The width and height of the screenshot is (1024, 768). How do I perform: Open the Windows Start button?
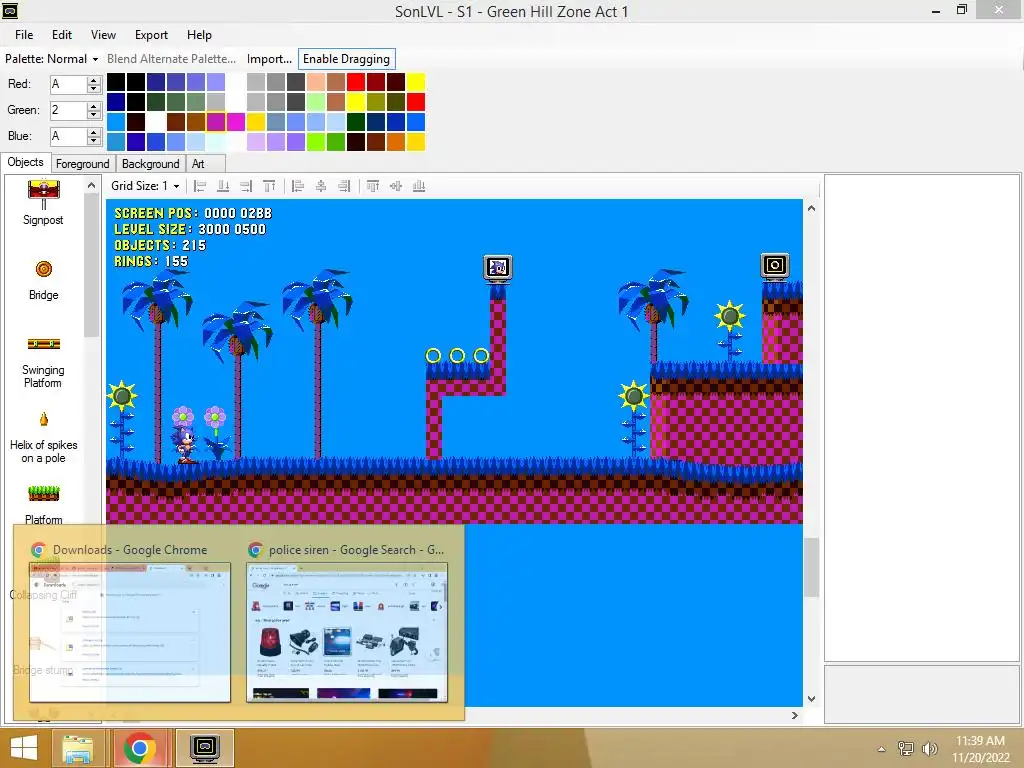24,748
